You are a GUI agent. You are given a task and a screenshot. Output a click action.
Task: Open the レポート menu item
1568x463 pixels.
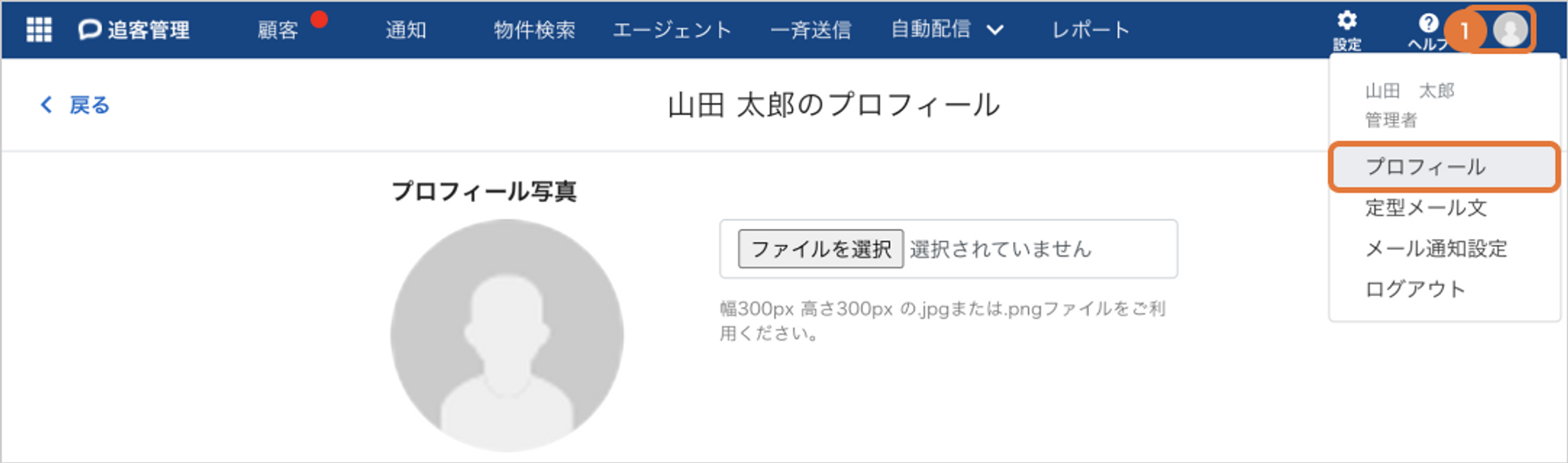[1091, 31]
